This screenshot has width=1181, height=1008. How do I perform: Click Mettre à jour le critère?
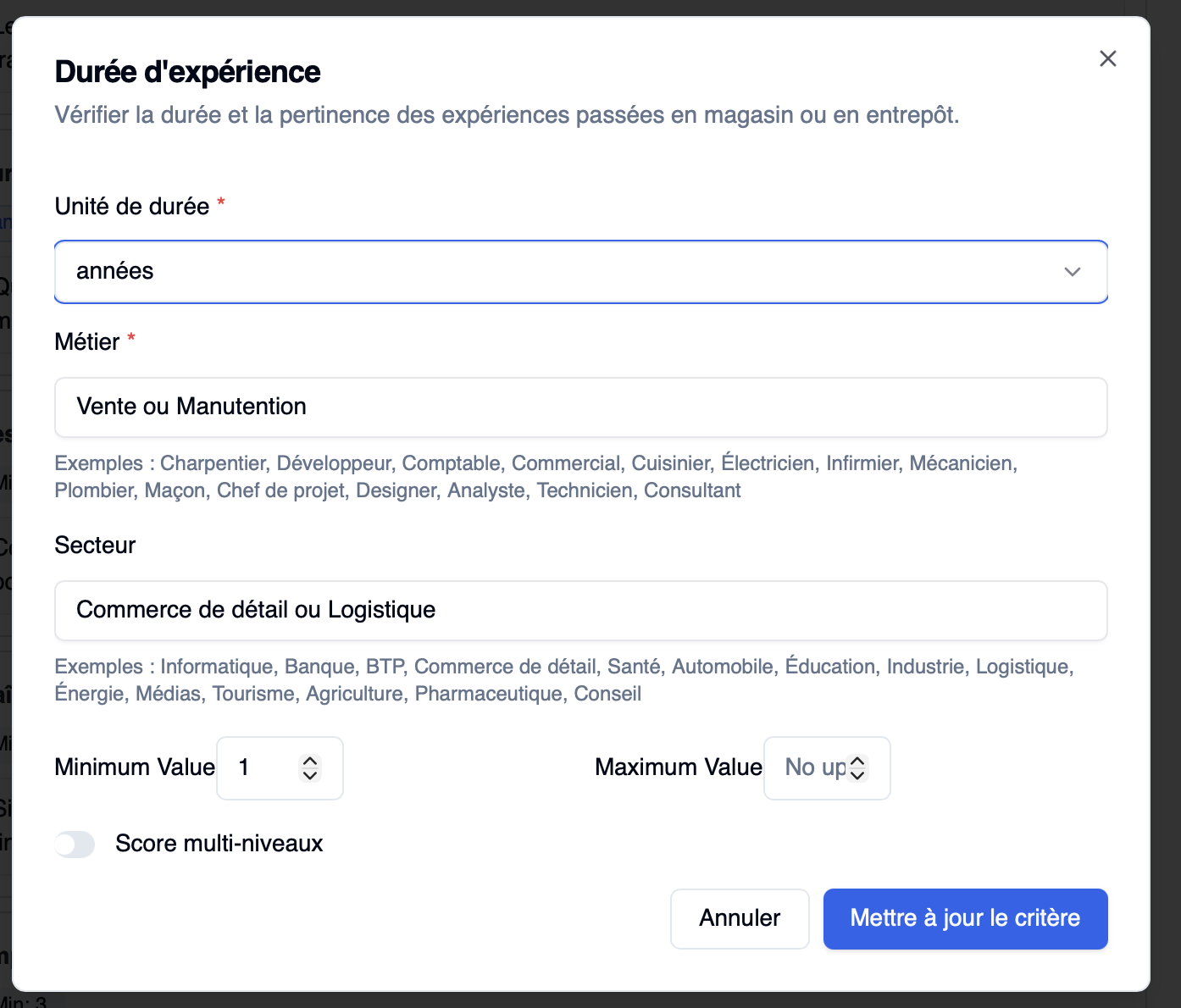(965, 918)
